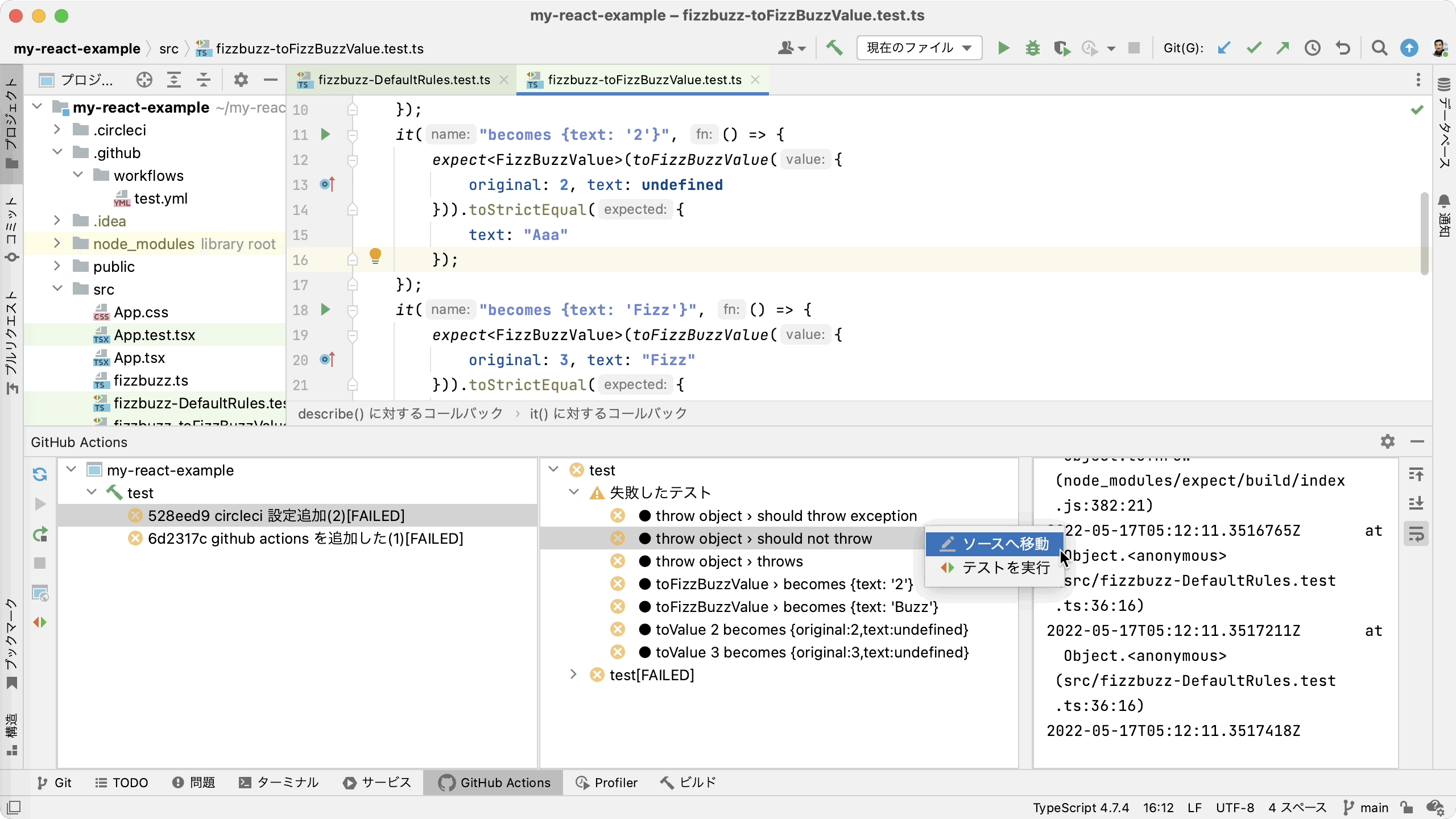Image resolution: width=1456 pixels, height=819 pixels.
Task: Open Project panel gear options
Action: pos(241,80)
